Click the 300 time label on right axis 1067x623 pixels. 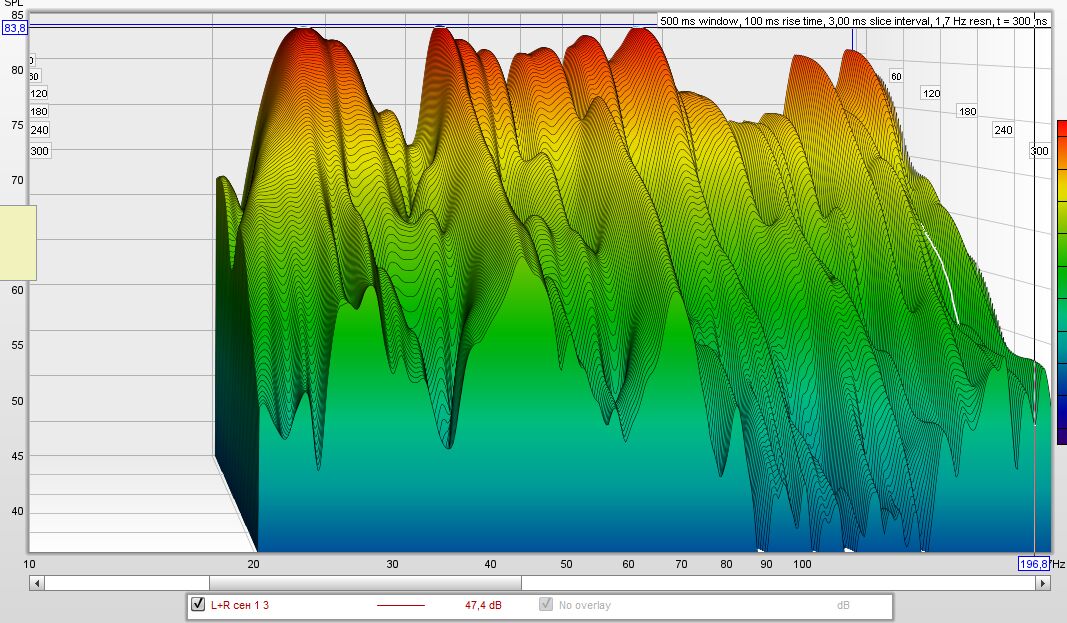click(x=1040, y=151)
